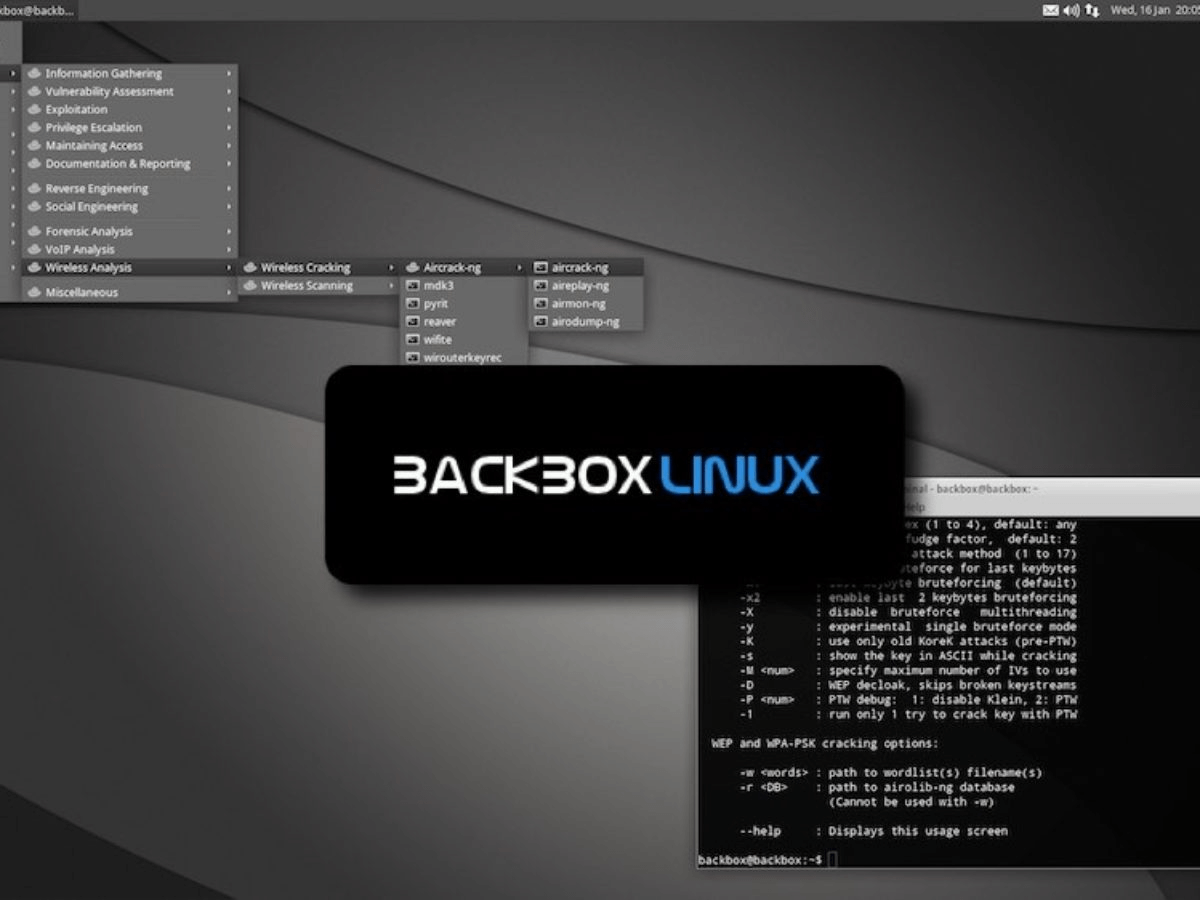
Task: Start airmon-ng from its launcher icon
Action: pyautogui.click(x=541, y=304)
